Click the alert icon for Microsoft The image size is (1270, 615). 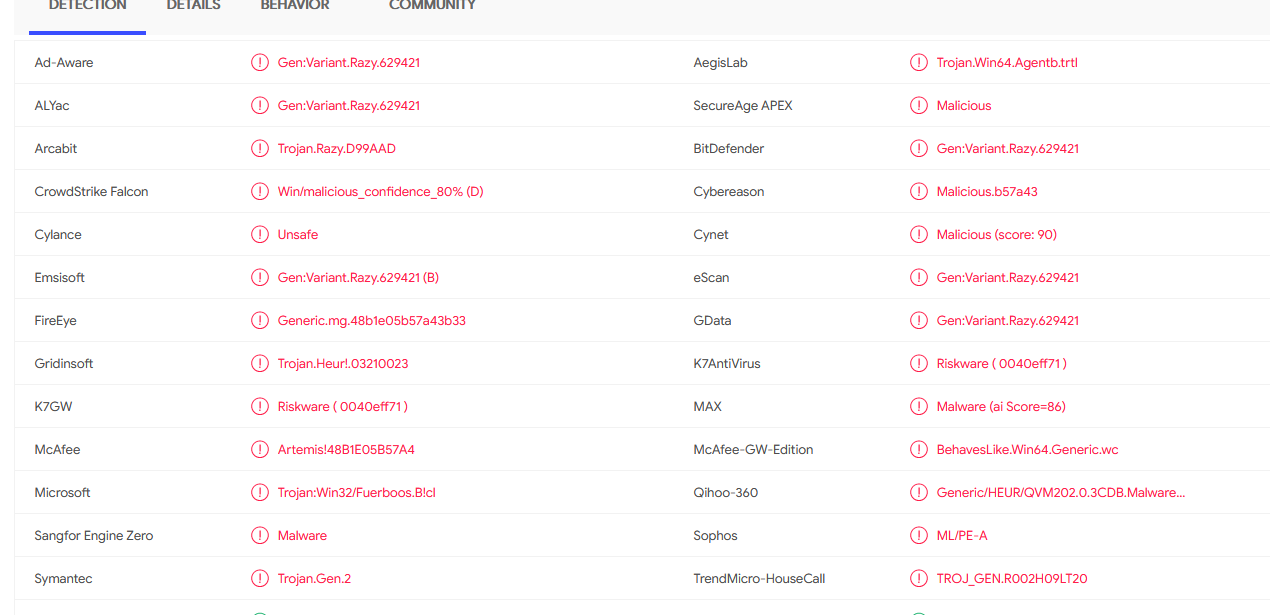260,492
